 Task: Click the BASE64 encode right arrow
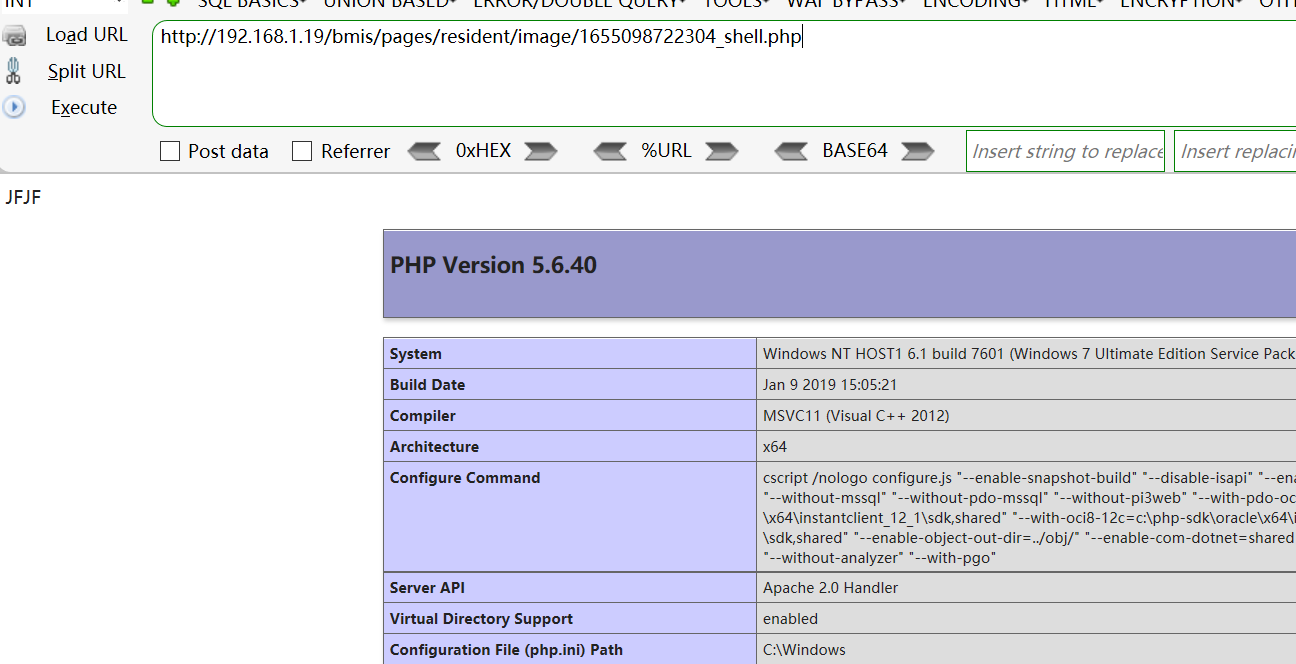pos(917,150)
